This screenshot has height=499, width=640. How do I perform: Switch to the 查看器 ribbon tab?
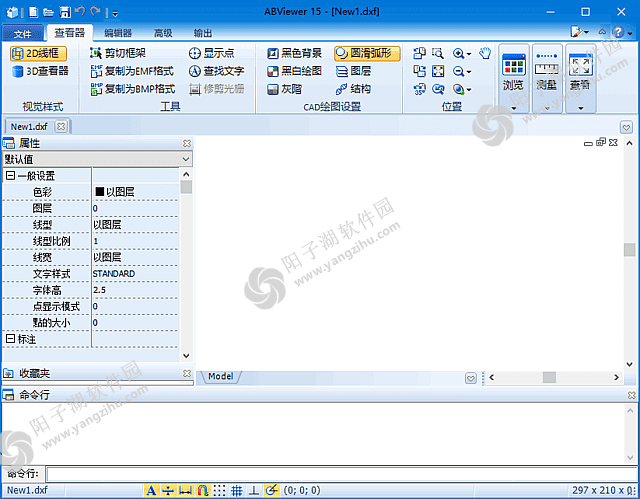coord(69,33)
